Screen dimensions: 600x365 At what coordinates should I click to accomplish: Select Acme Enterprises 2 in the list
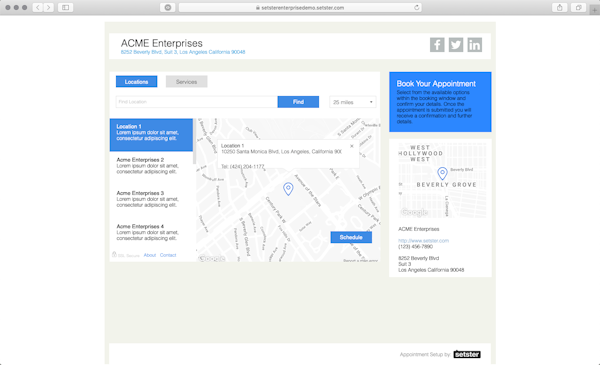pos(151,166)
